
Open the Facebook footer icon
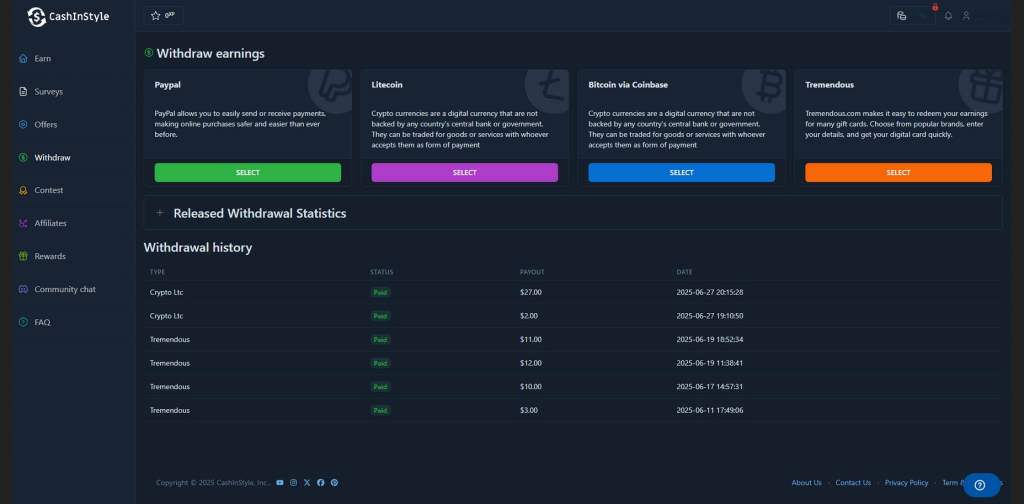(x=321, y=482)
